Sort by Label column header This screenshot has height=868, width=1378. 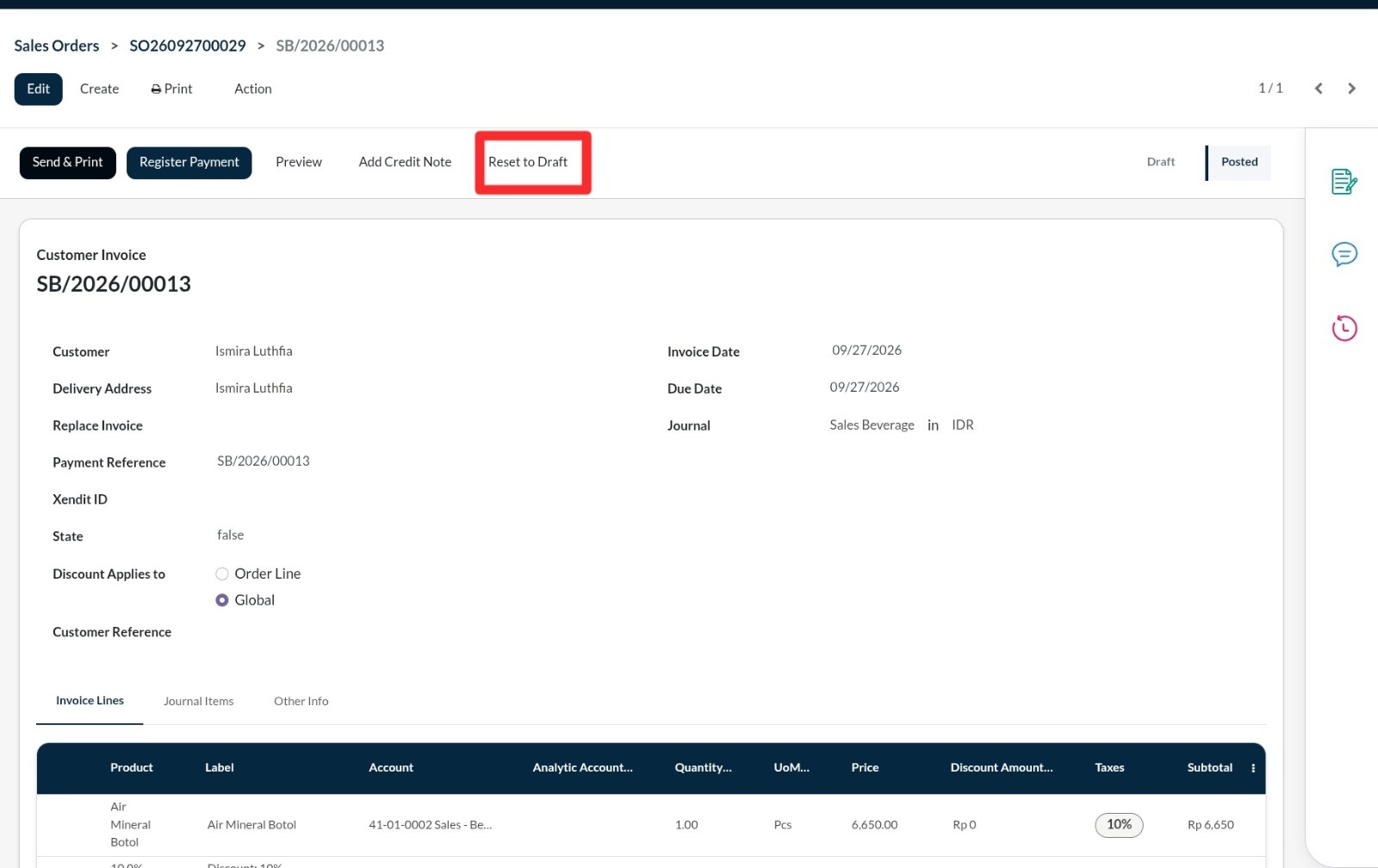tap(220, 768)
